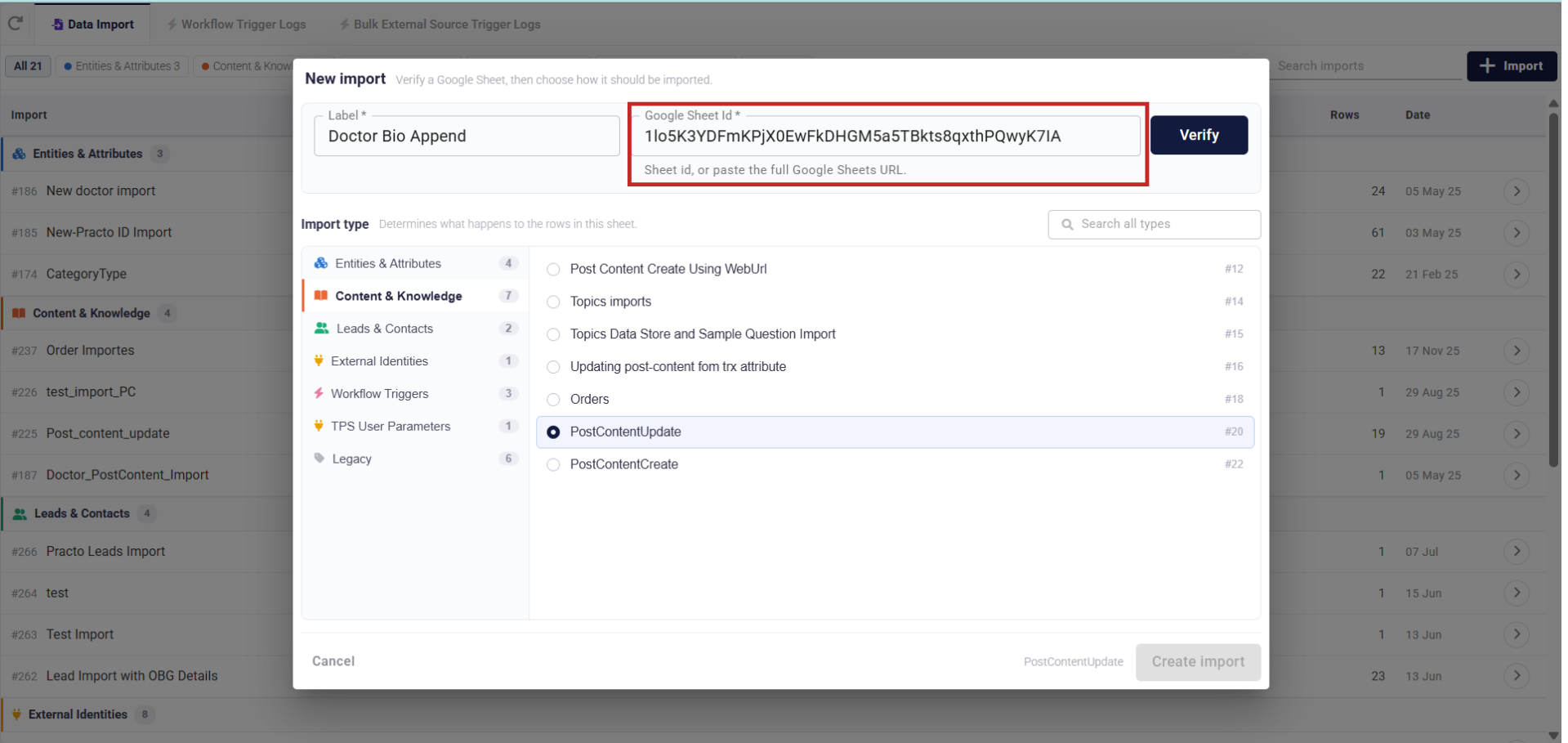Open the CategoryType row arrow
Screen dimensions: 1568x743
(1517, 274)
